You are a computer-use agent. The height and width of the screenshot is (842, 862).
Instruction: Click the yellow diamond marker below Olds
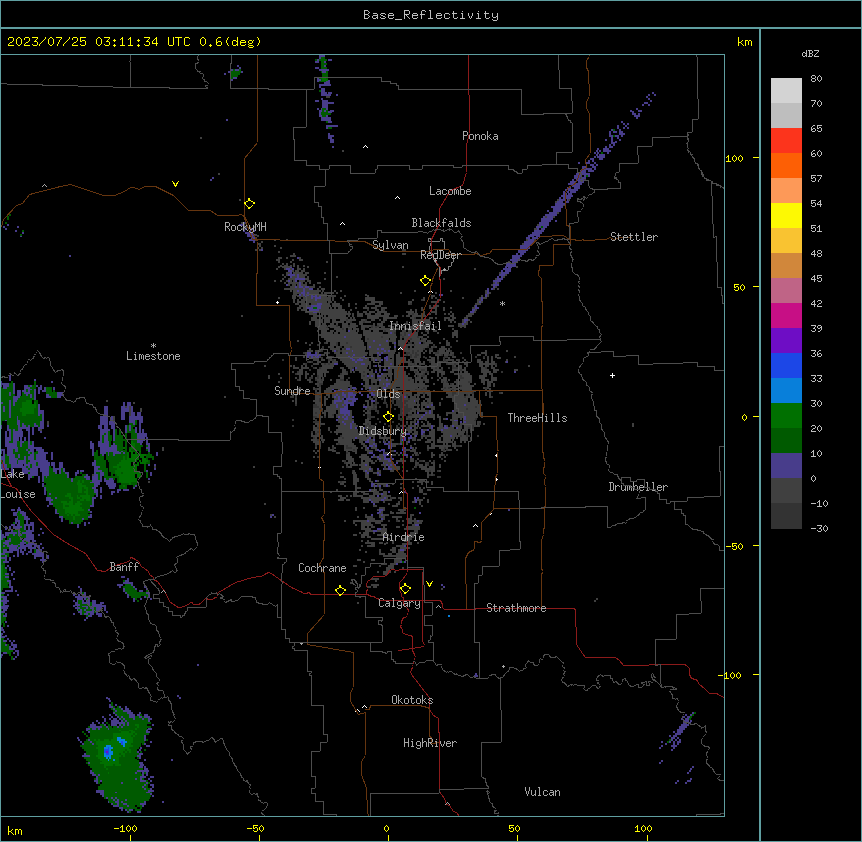click(388, 417)
